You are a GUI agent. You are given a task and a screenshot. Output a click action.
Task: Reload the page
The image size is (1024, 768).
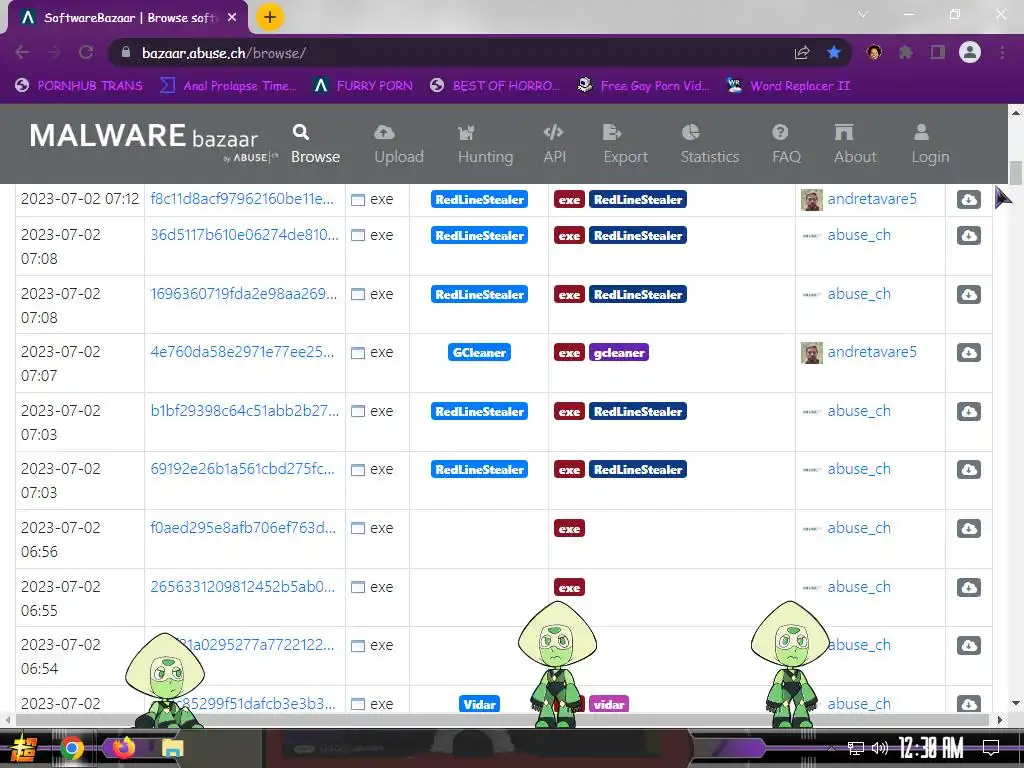pyautogui.click(x=86, y=52)
